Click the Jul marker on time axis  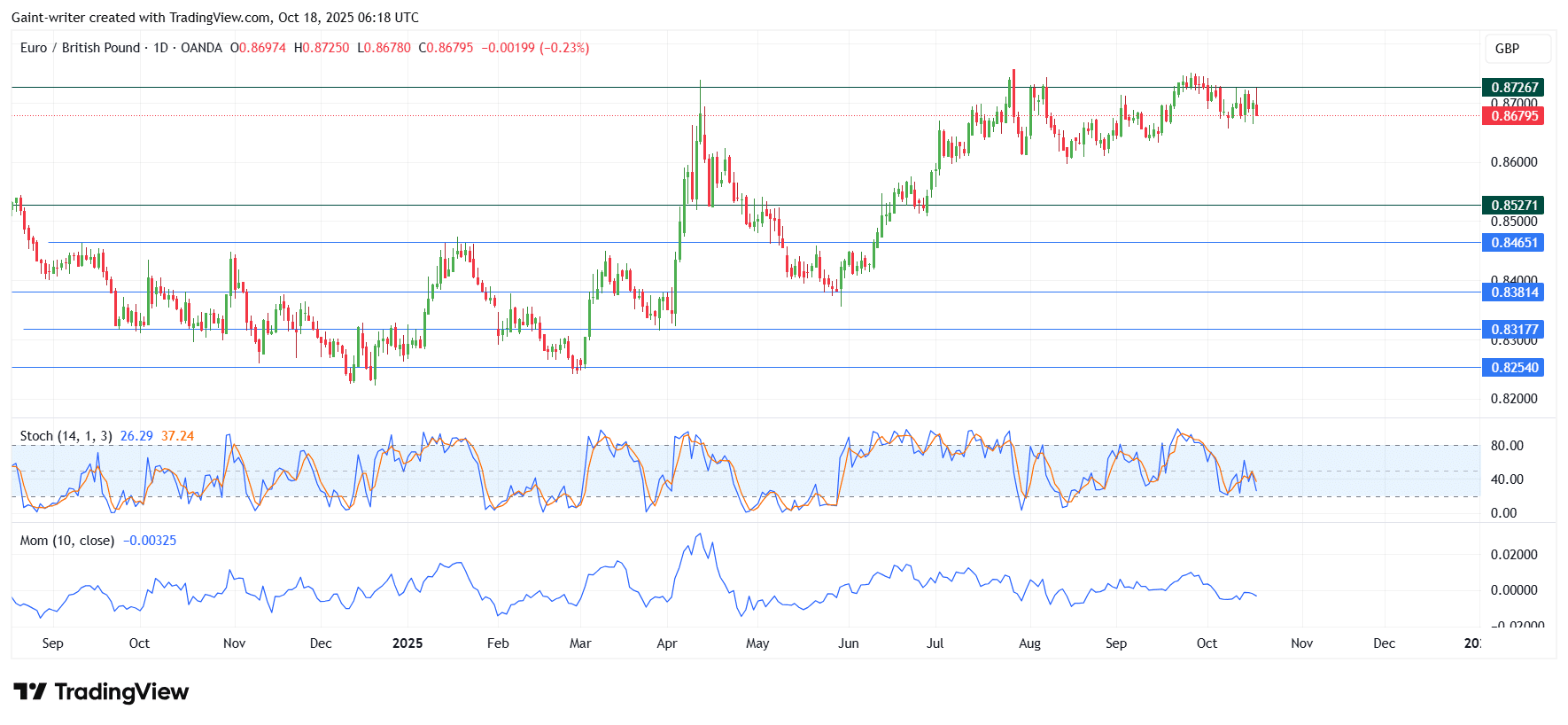pos(935,643)
